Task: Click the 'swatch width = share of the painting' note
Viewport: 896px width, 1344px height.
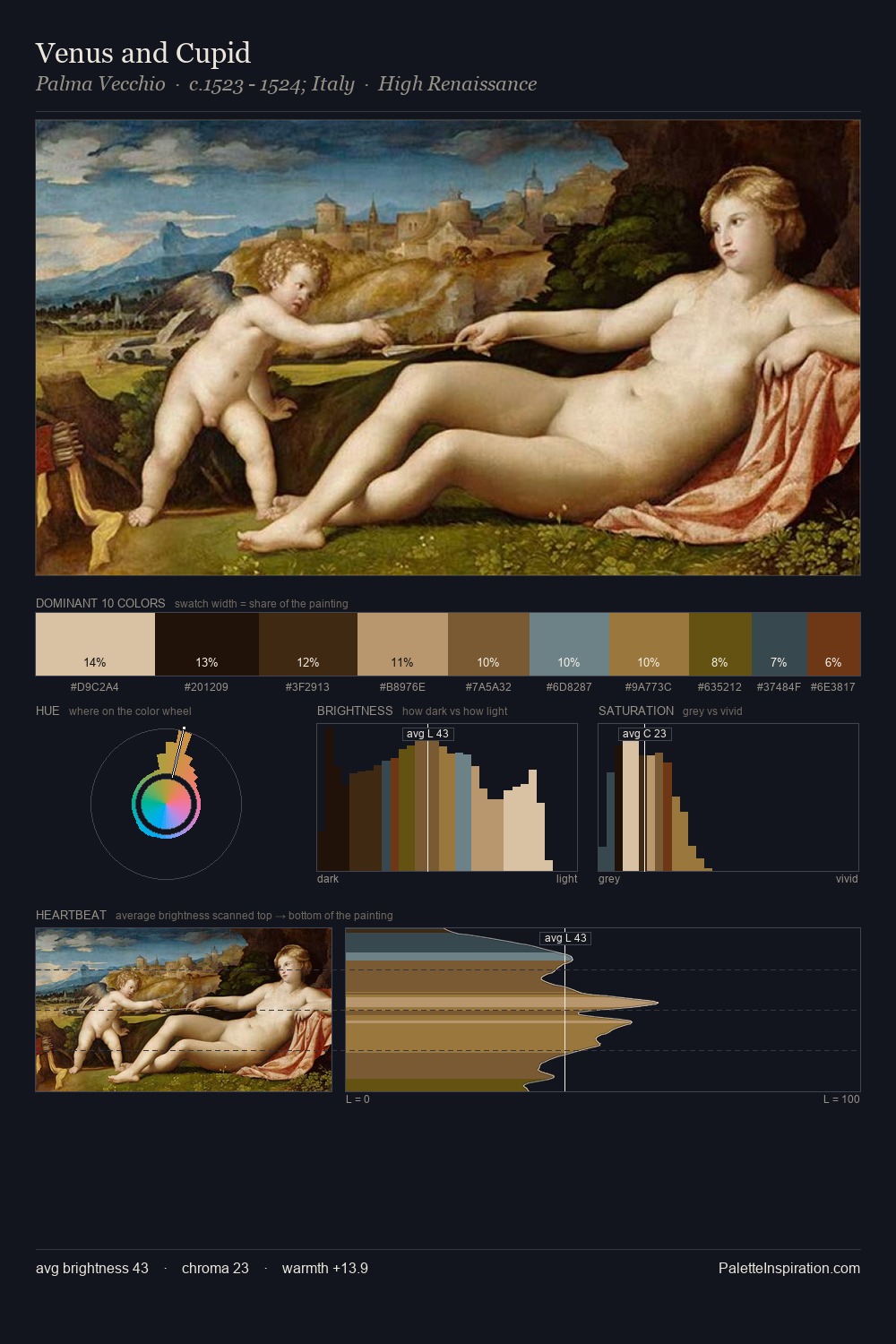Action: click(262, 604)
